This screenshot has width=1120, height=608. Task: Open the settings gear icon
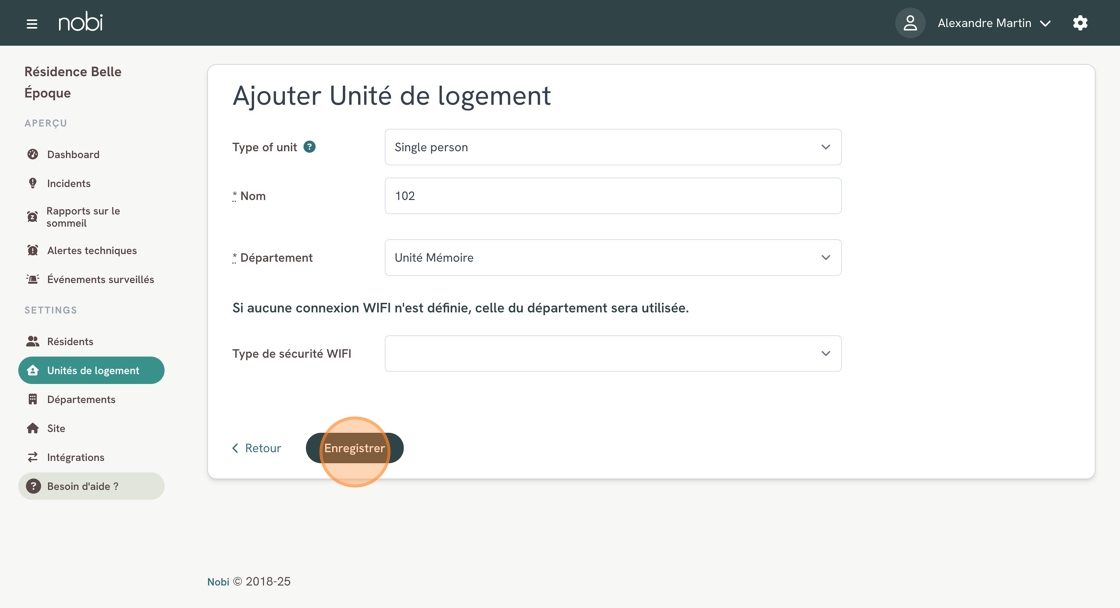click(1080, 23)
